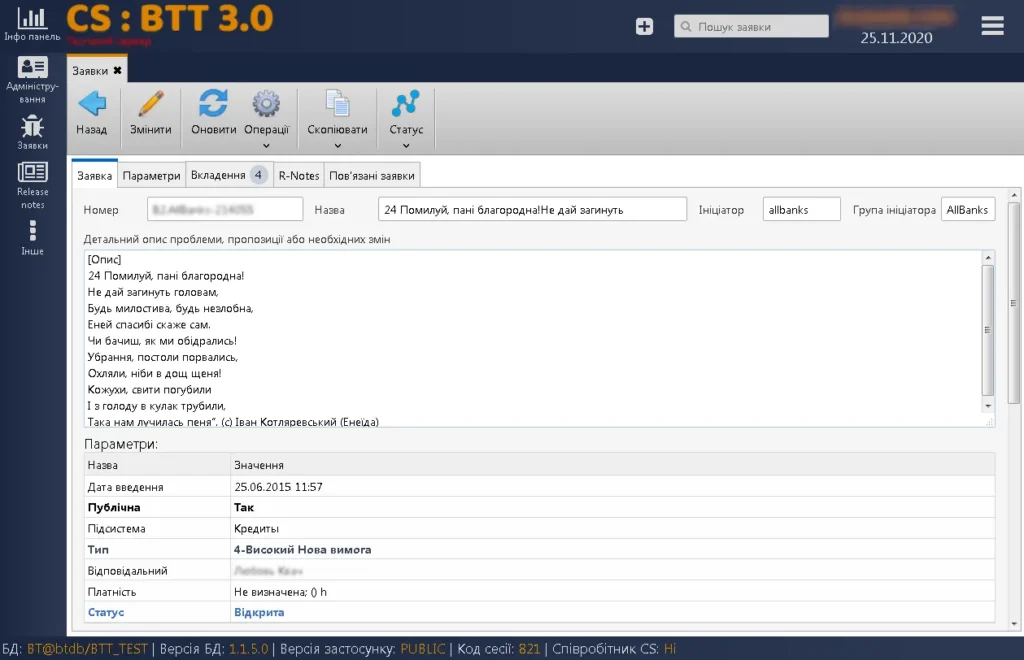Click the BT@btdb/BTT_TEST database status entry

(88, 649)
